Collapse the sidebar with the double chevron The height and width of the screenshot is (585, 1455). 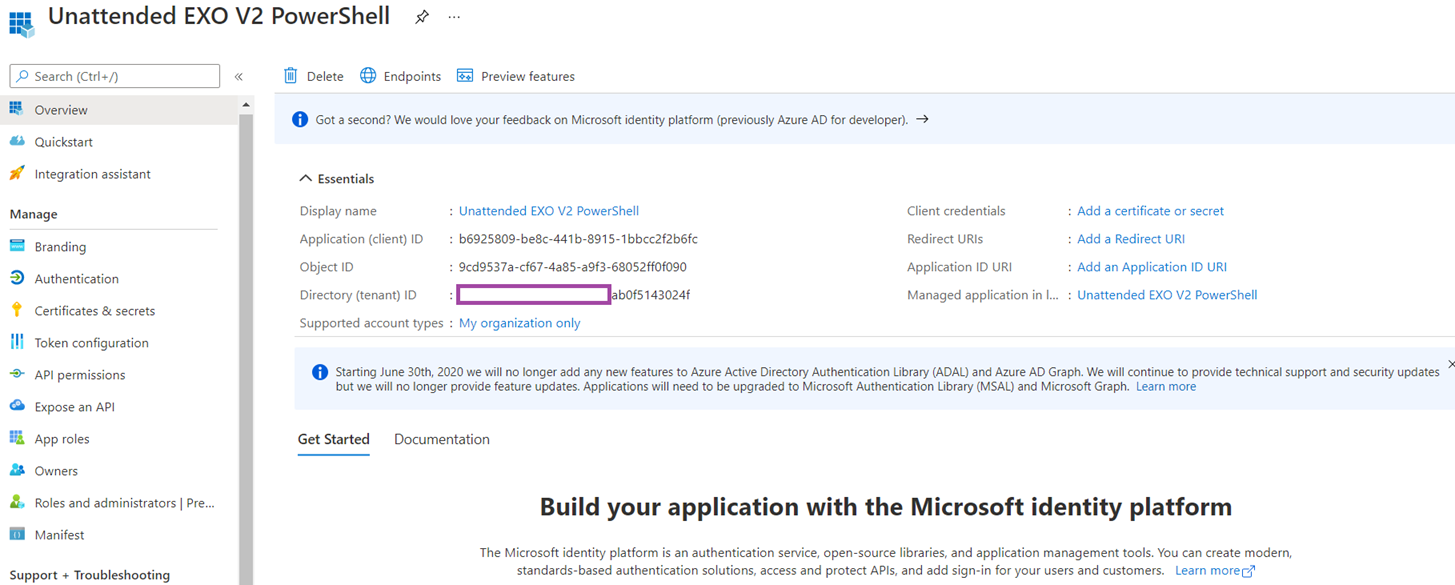[239, 76]
